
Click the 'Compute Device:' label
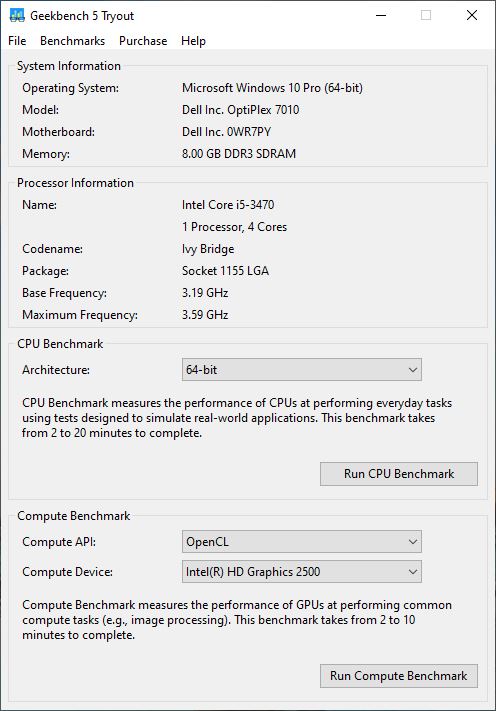tap(67, 572)
